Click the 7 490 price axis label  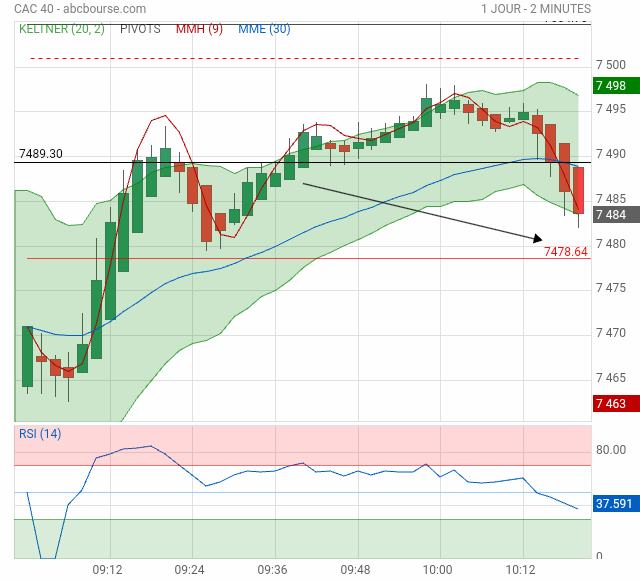tap(611, 154)
